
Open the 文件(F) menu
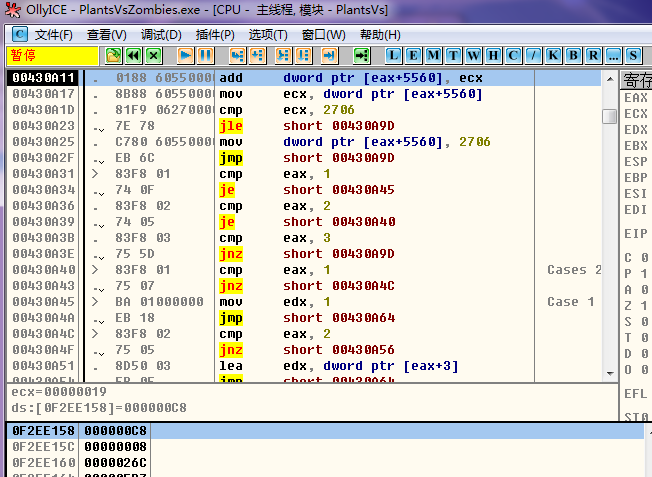[54, 35]
